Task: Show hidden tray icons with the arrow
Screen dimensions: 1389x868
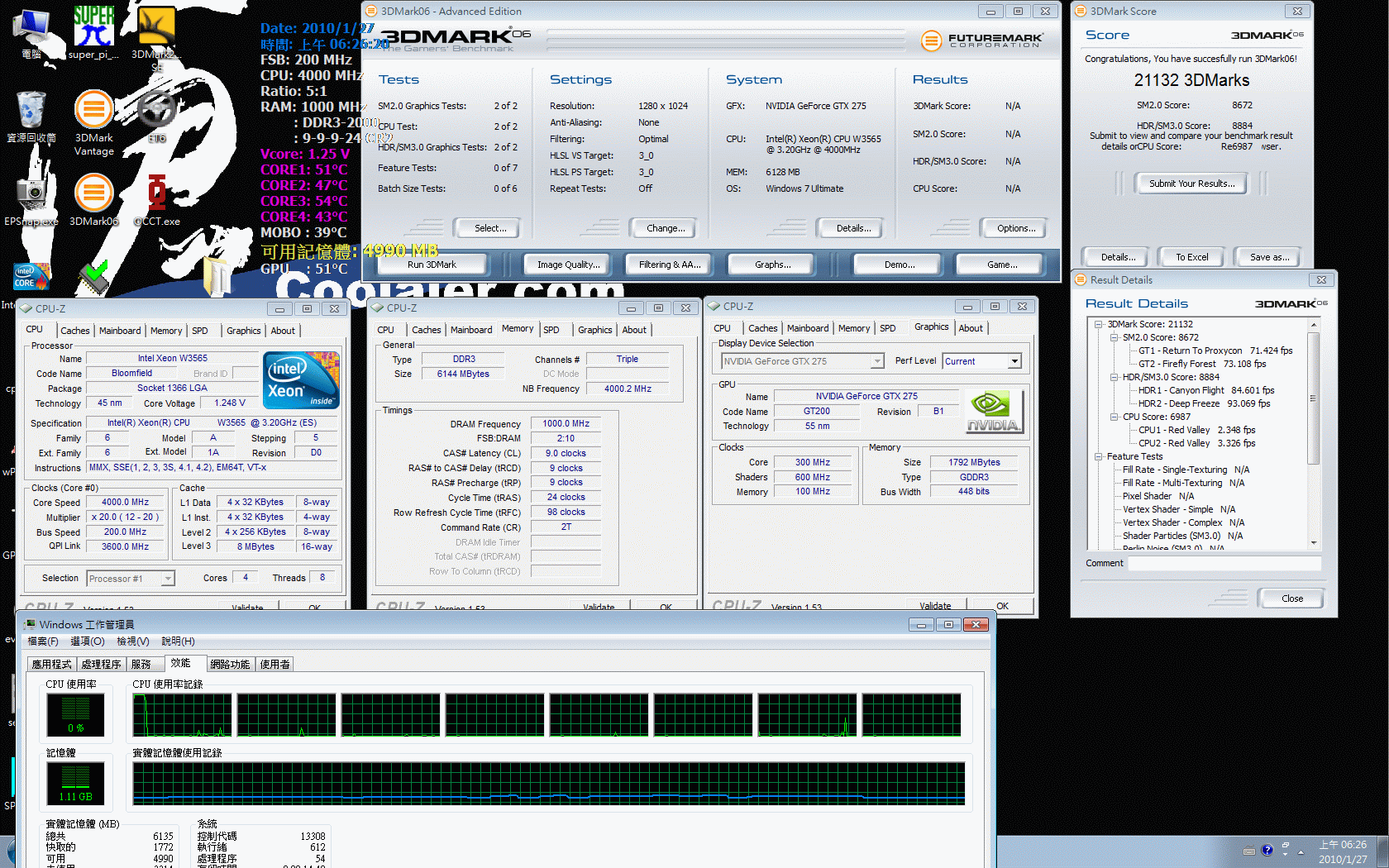Action: (x=1301, y=851)
